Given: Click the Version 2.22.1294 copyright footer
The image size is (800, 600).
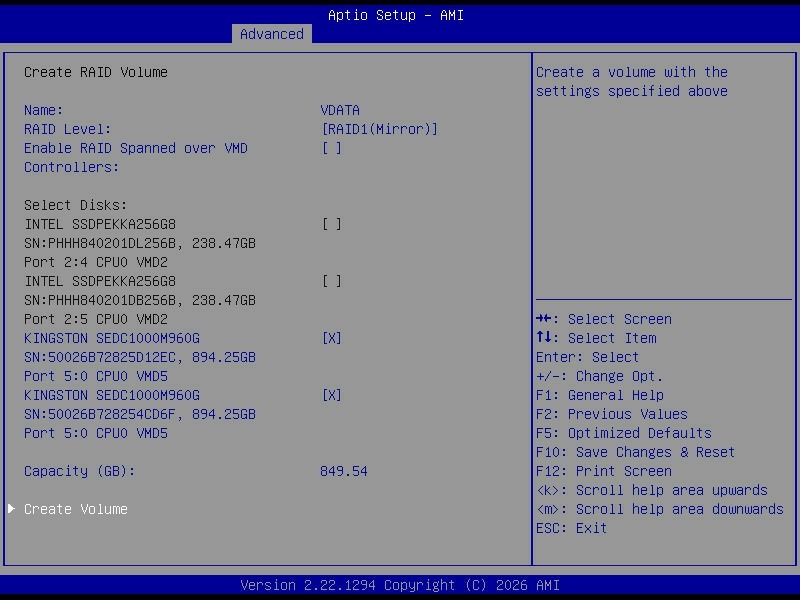Looking at the screenshot, I should point(400,585).
